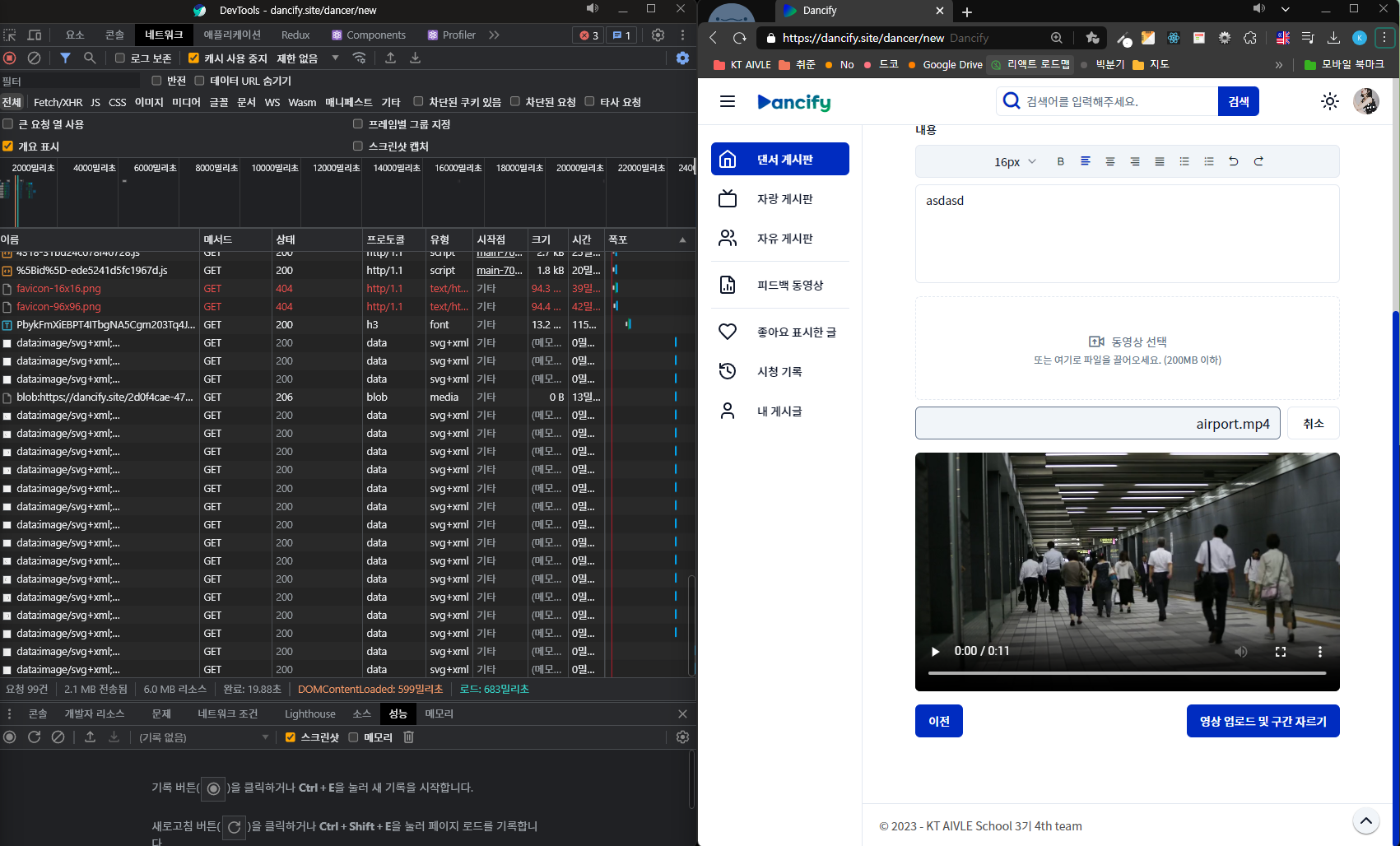Open drawer more tools kebab menu

[x=10, y=714]
